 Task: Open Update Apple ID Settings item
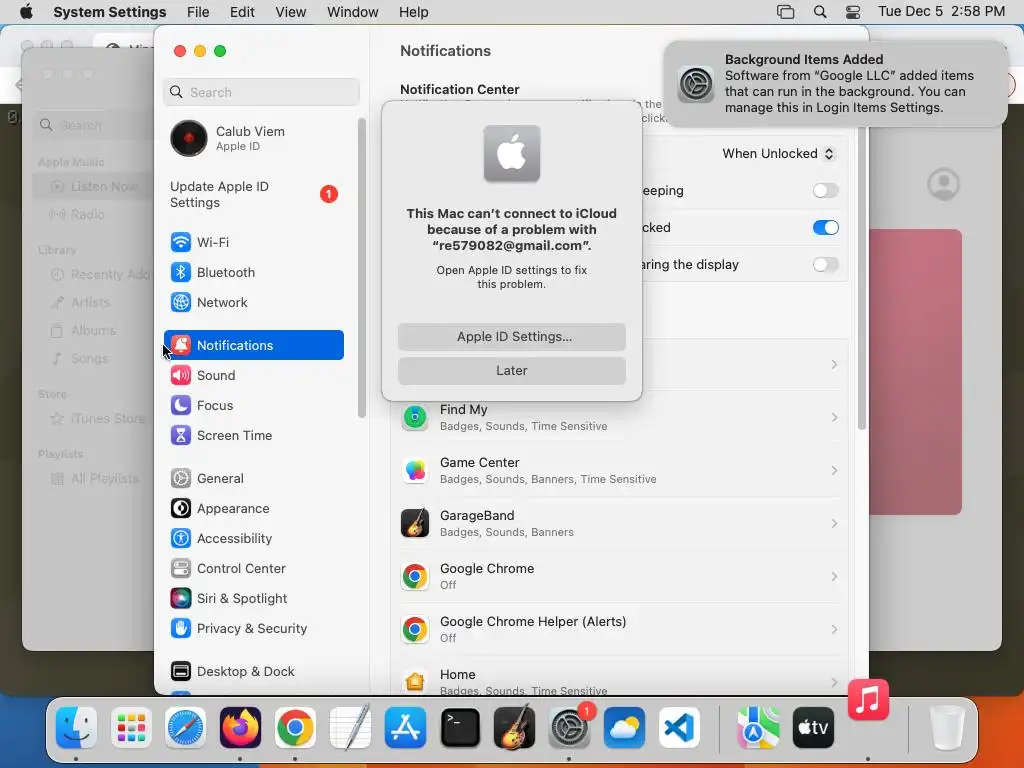[253, 195]
